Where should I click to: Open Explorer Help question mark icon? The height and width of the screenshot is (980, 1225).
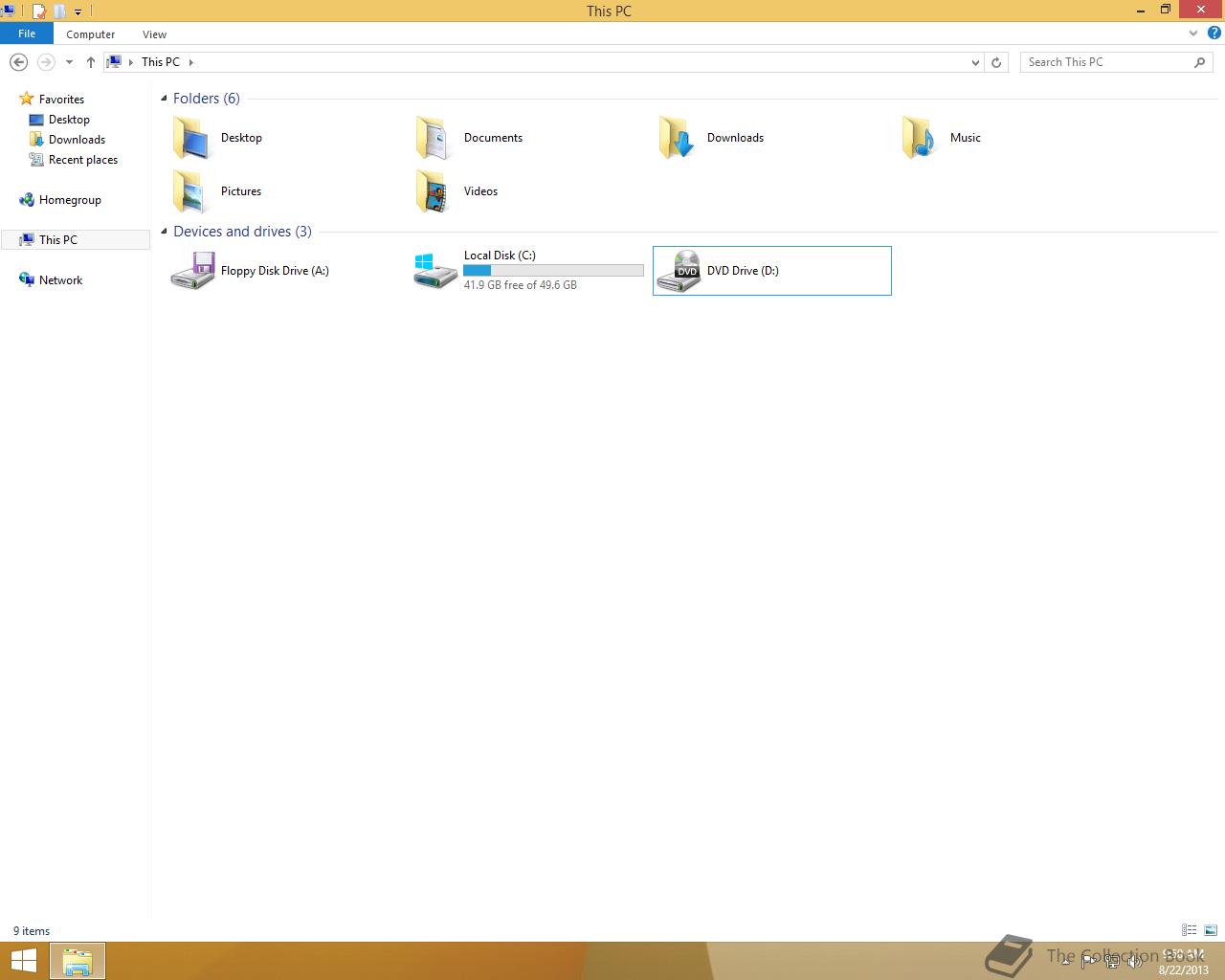tap(1214, 33)
